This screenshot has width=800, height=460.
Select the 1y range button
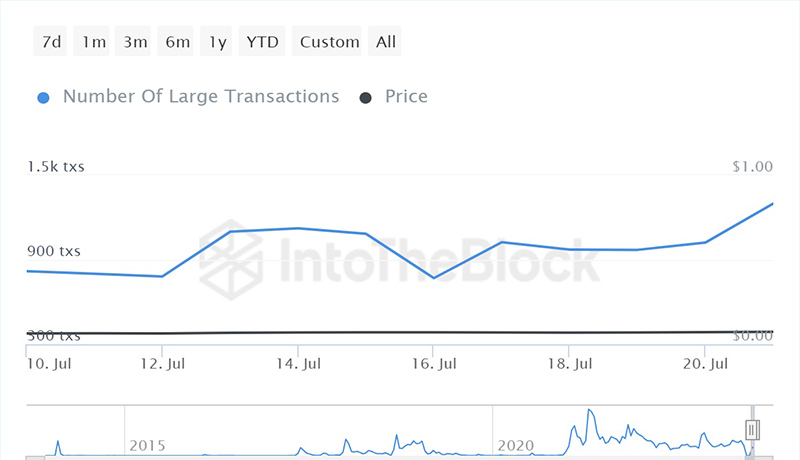pos(217,42)
